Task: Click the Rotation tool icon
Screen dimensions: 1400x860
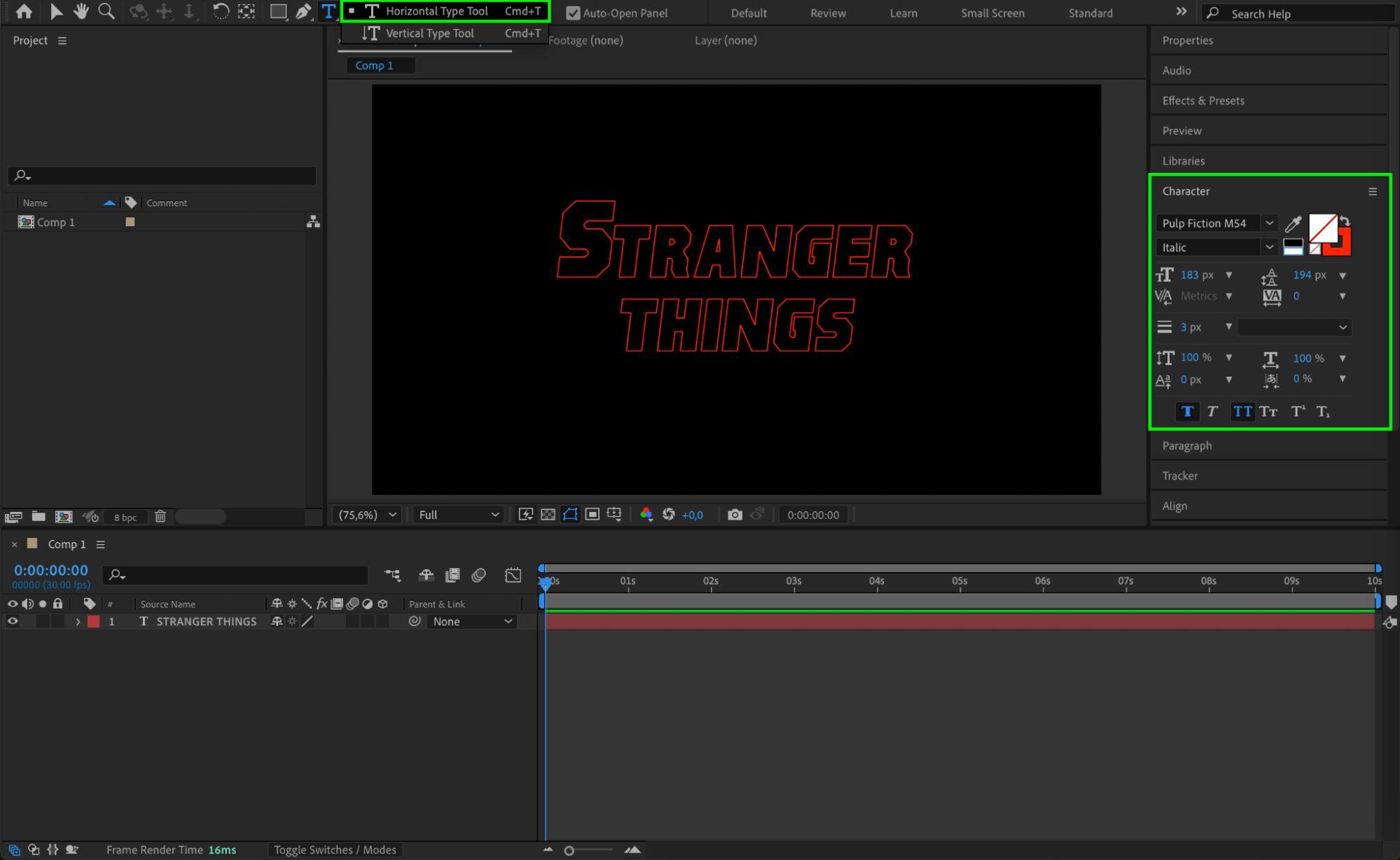Action: (x=221, y=11)
